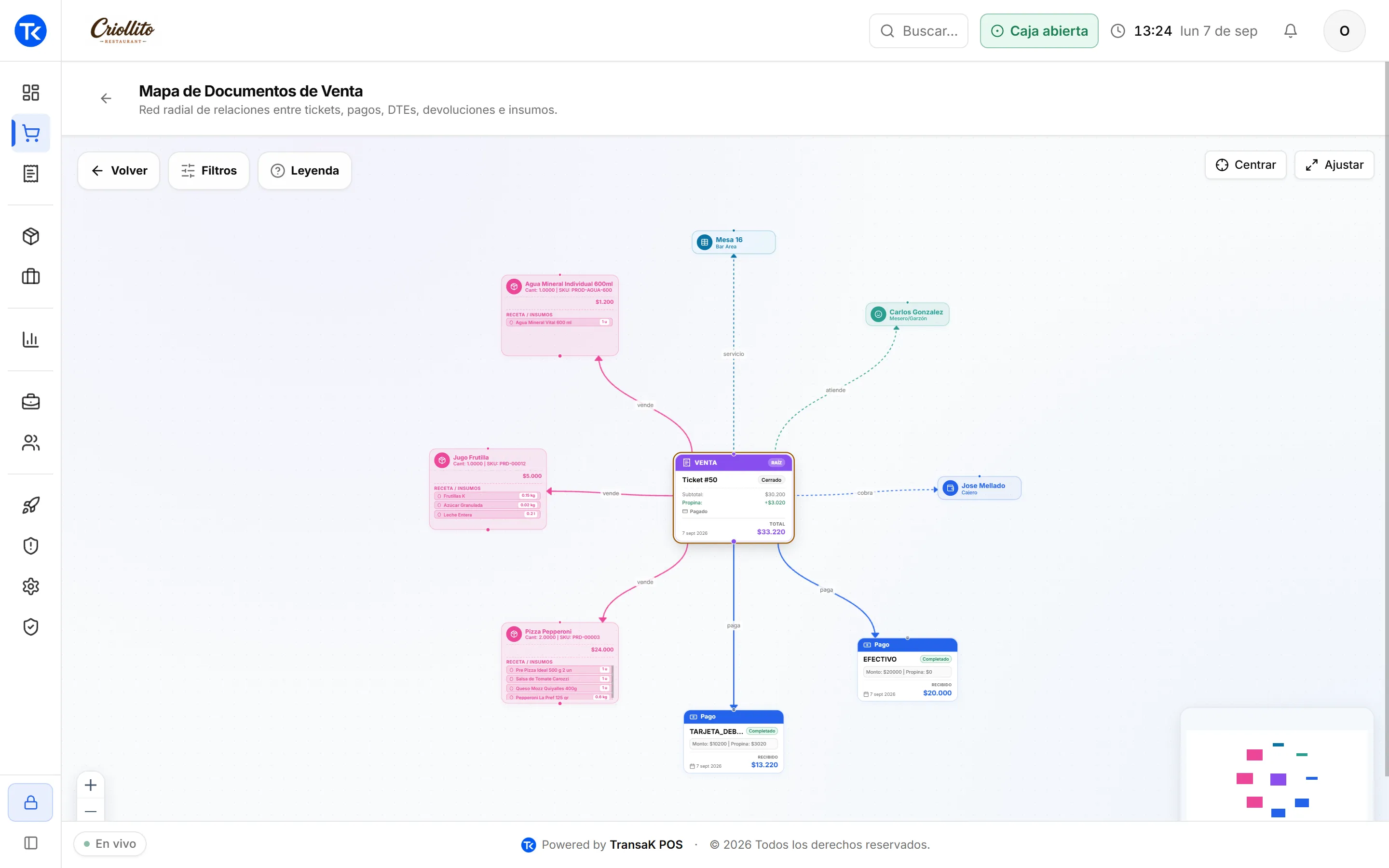Image resolution: width=1389 pixels, height=868 pixels.
Task: Click the luggage inventory icon in sidebar
Action: coord(30,277)
